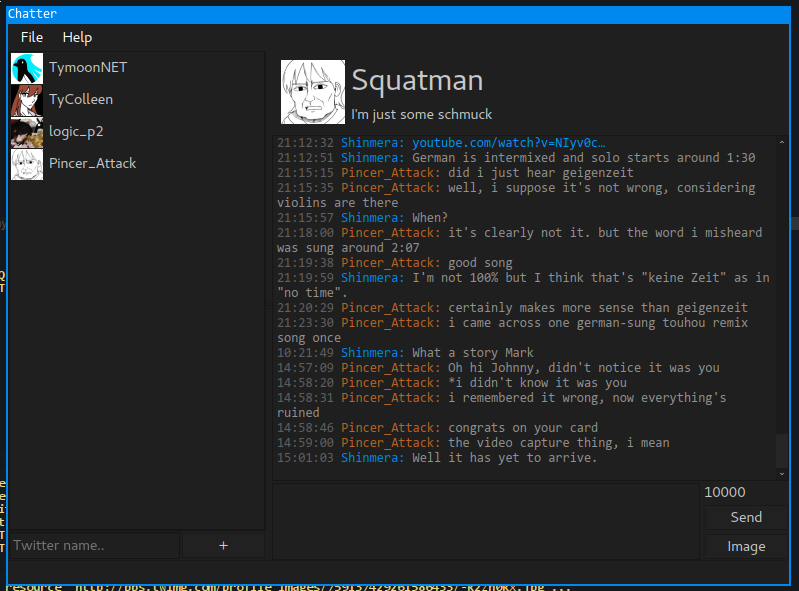The height and width of the screenshot is (591, 799).
Task: Click into the message compose text area
Action: [x=485, y=521]
